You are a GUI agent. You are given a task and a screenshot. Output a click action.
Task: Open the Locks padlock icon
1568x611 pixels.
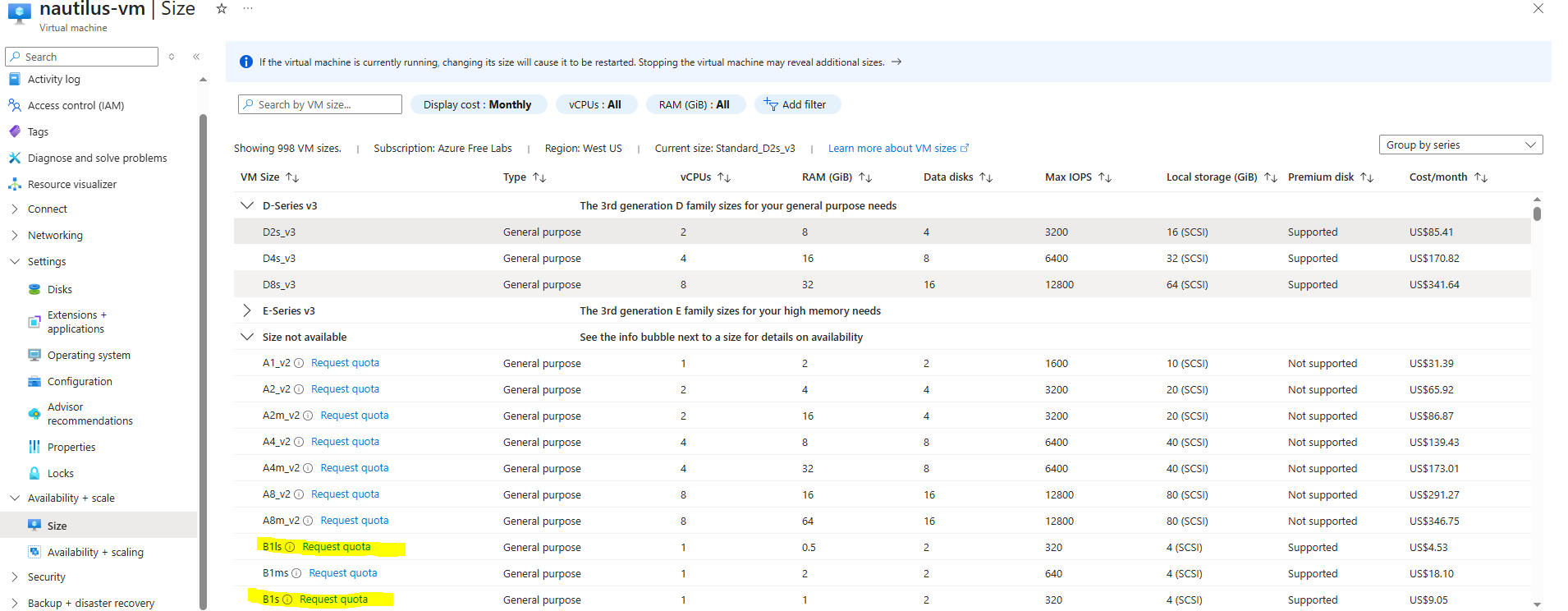34,473
